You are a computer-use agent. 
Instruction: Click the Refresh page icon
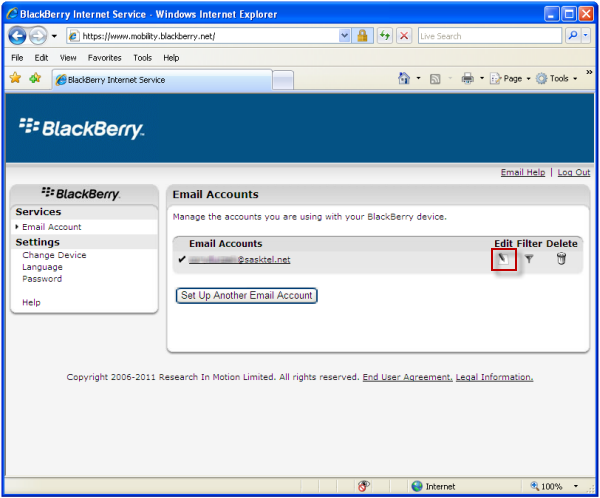point(385,36)
